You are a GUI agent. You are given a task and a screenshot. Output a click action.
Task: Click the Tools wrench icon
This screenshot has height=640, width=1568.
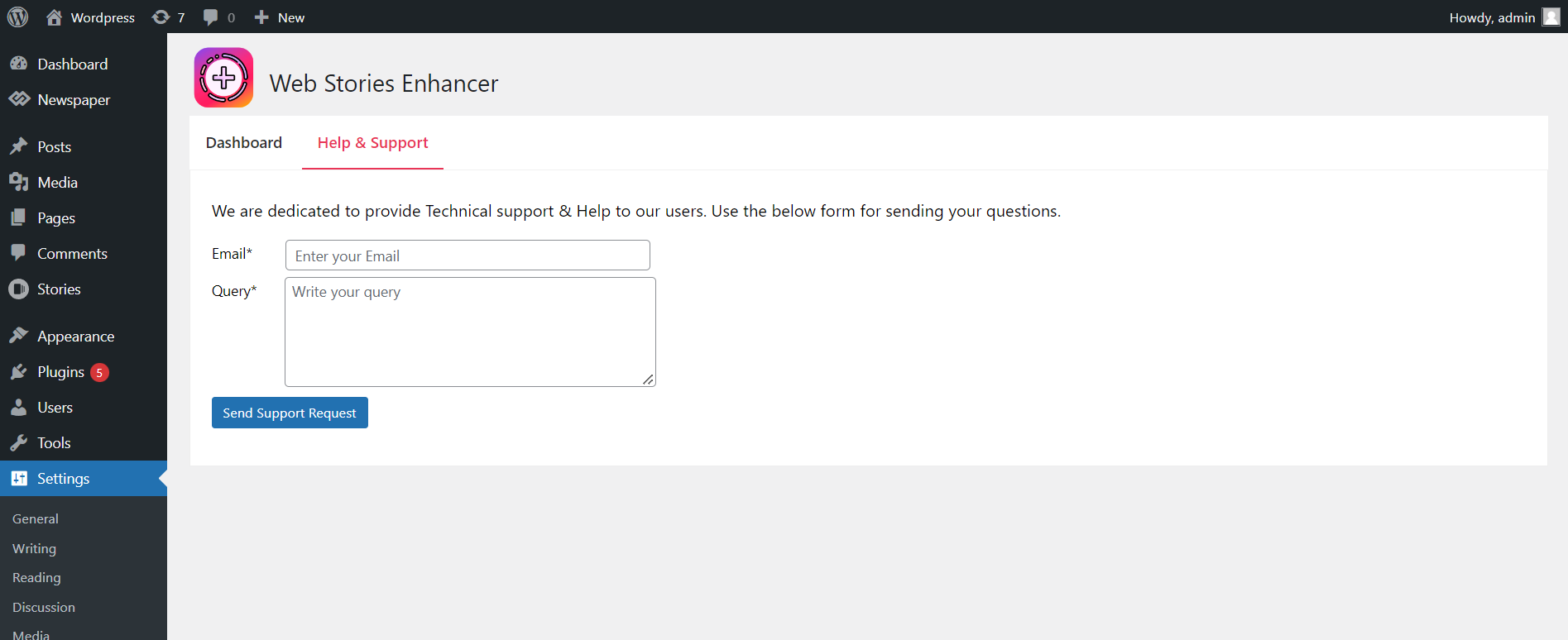(18, 442)
